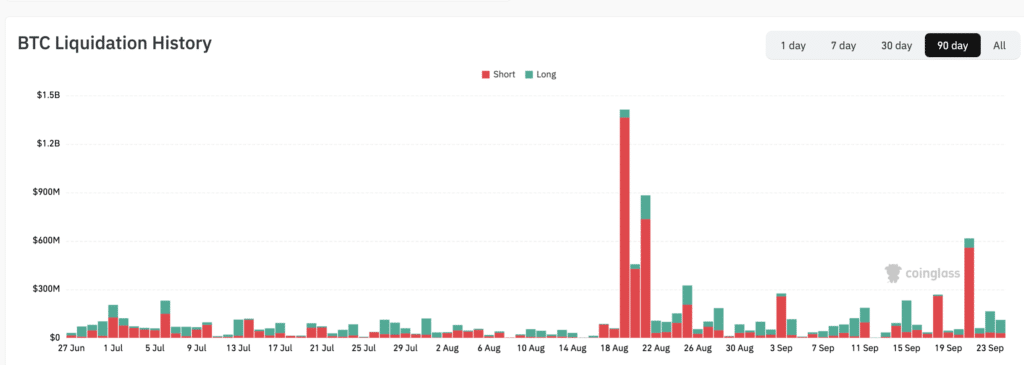Click the coinglass watermark logo
The height and width of the screenshot is (365, 1024).
tap(922, 274)
